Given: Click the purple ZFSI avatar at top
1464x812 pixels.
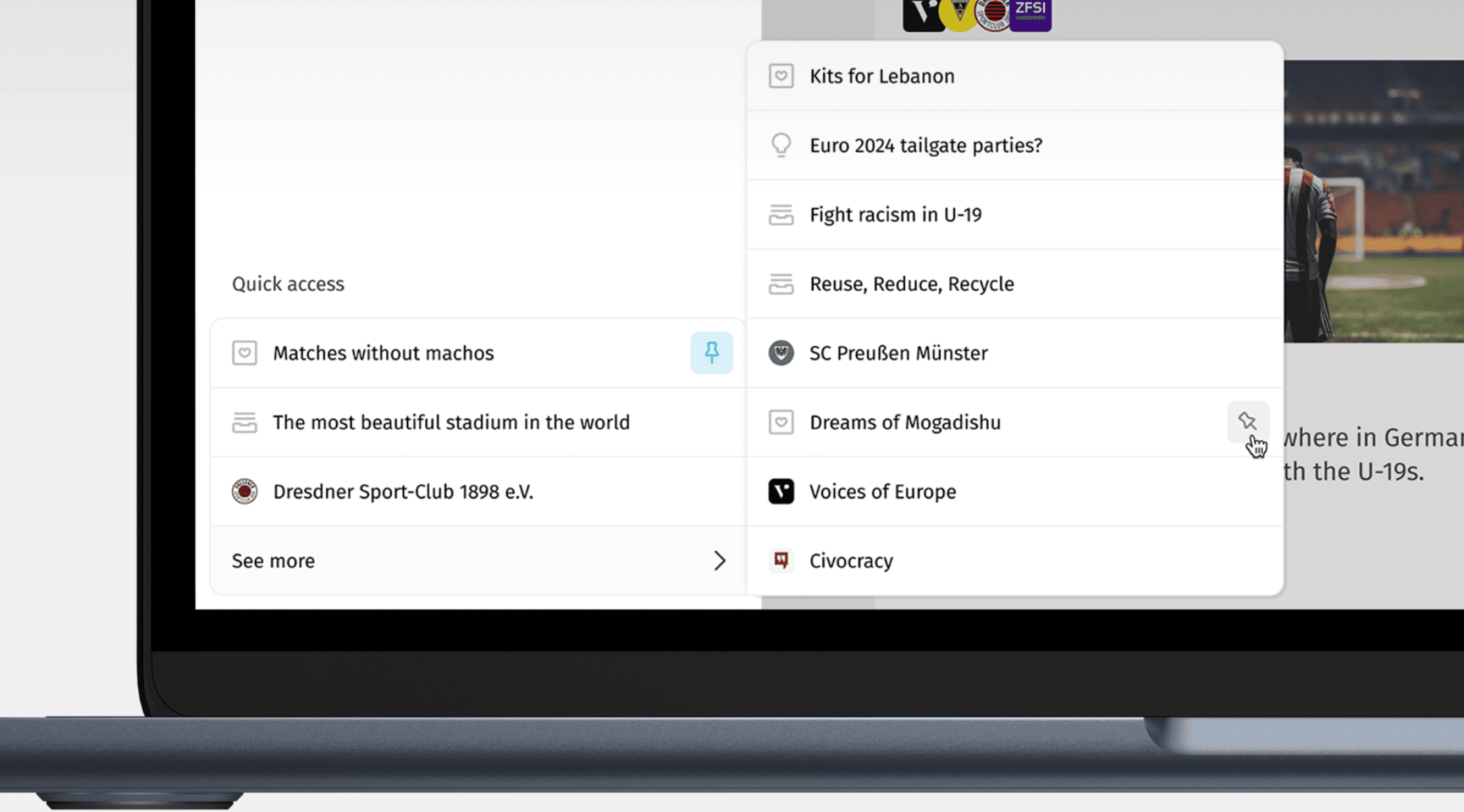Looking at the screenshot, I should click(x=1031, y=13).
